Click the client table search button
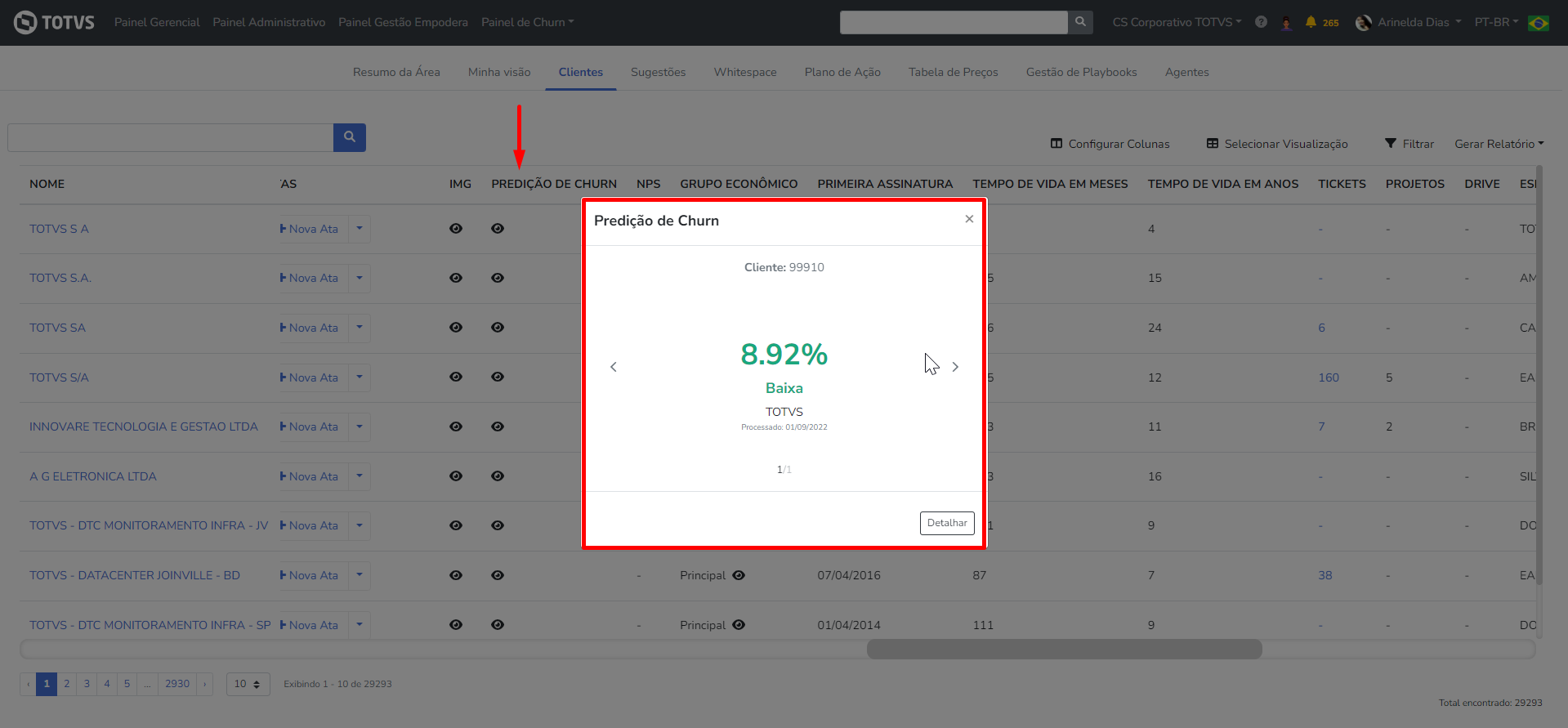The image size is (1568, 728). click(349, 137)
